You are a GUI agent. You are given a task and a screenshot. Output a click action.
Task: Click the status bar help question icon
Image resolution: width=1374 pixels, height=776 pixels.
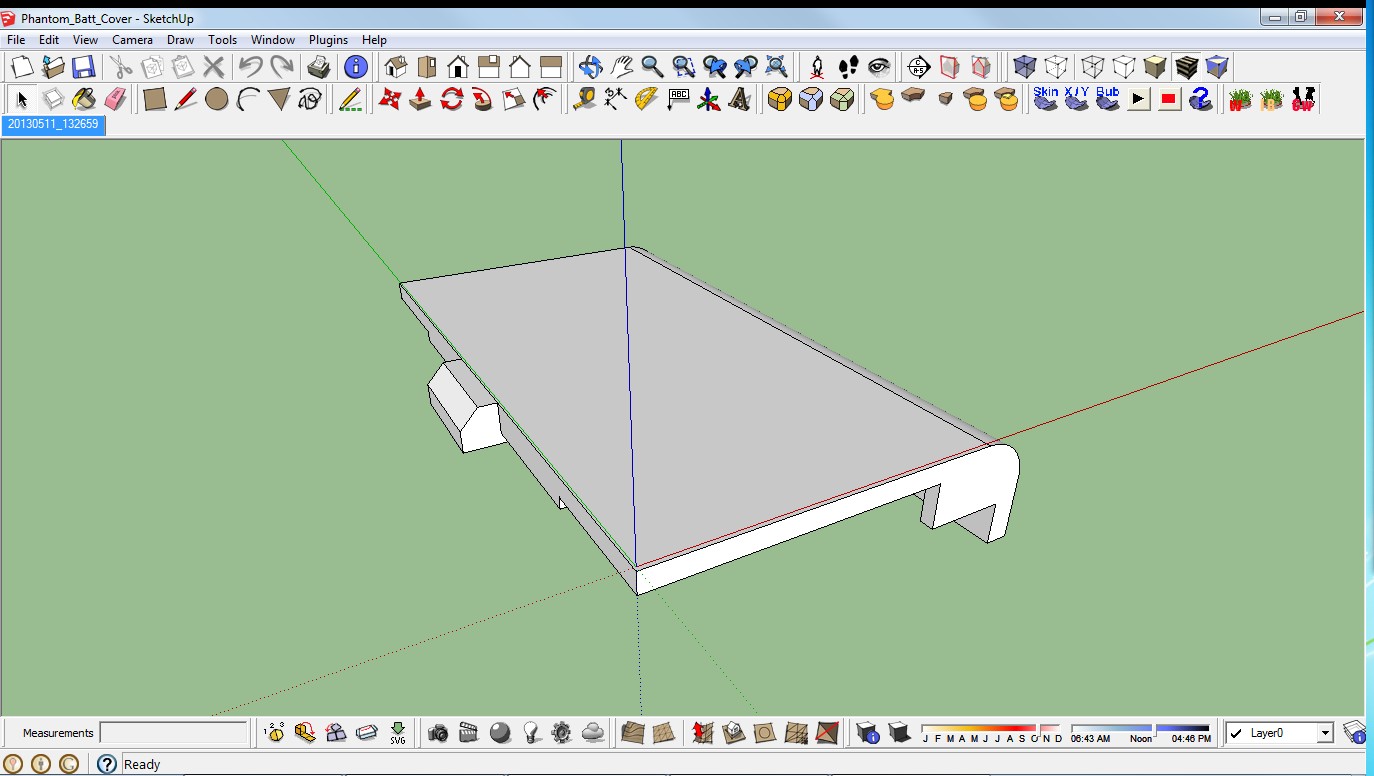coord(107,764)
